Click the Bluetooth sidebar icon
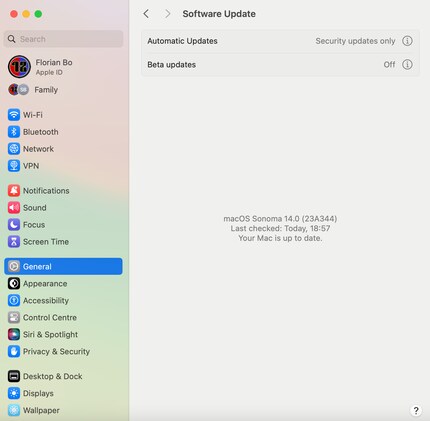This screenshot has height=421, width=430. [14, 132]
